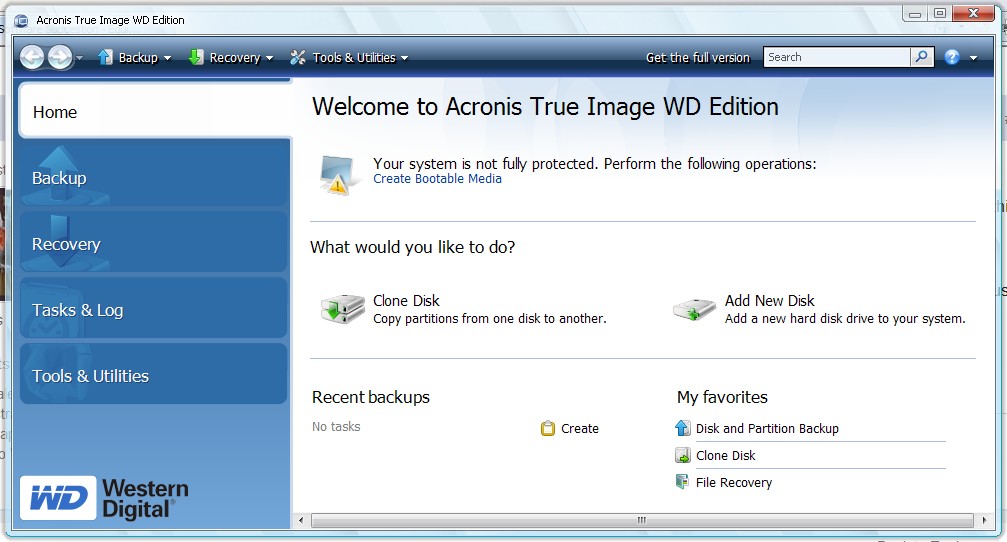Click Create under Recent backups
This screenshot has height=542, width=1007.
[x=580, y=428]
